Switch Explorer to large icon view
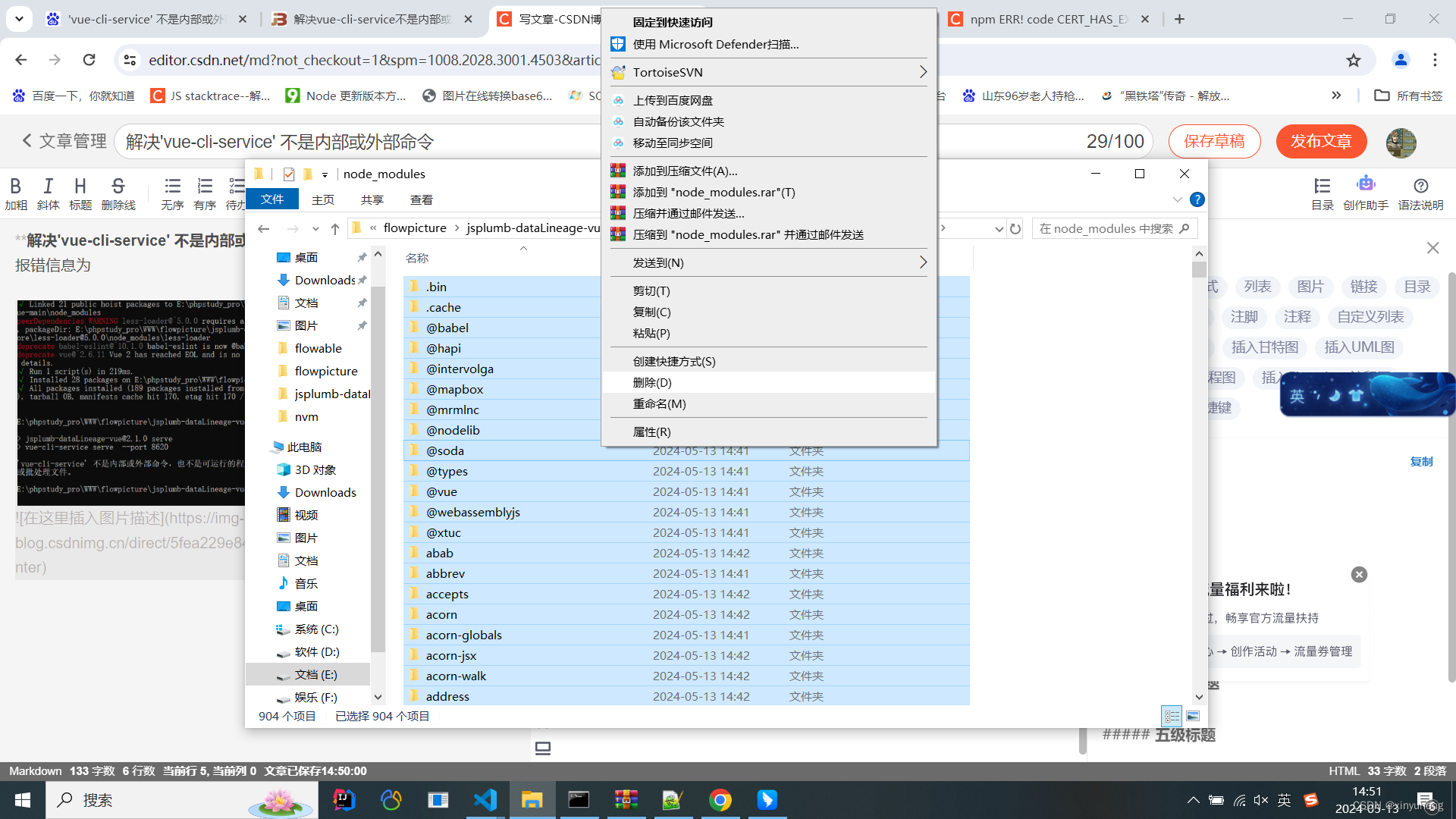The width and height of the screenshot is (1456, 819). [x=1193, y=716]
